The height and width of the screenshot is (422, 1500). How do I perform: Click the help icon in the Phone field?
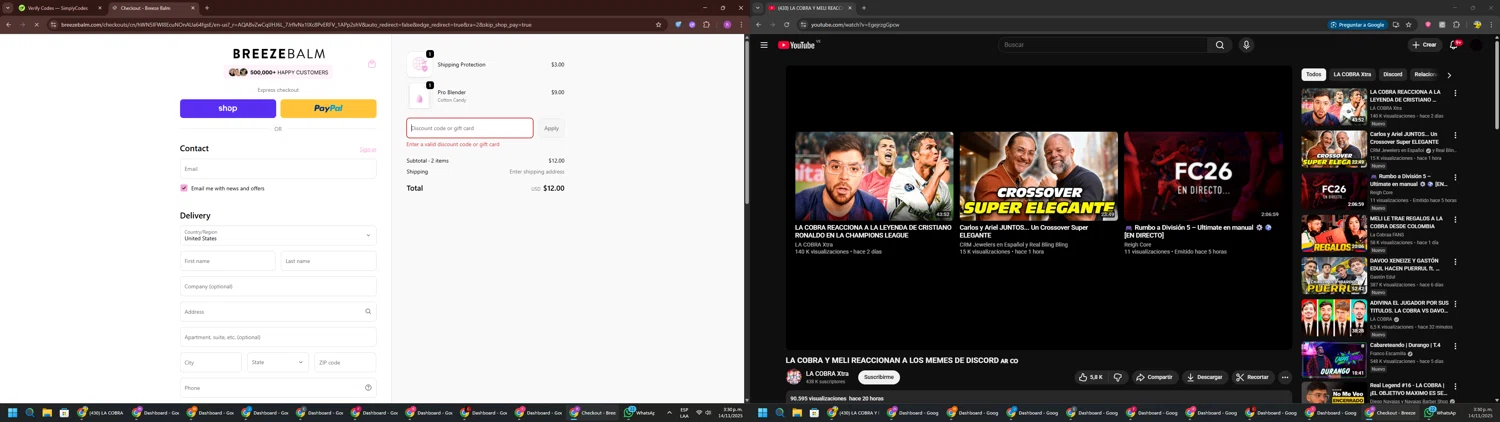coord(368,388)
